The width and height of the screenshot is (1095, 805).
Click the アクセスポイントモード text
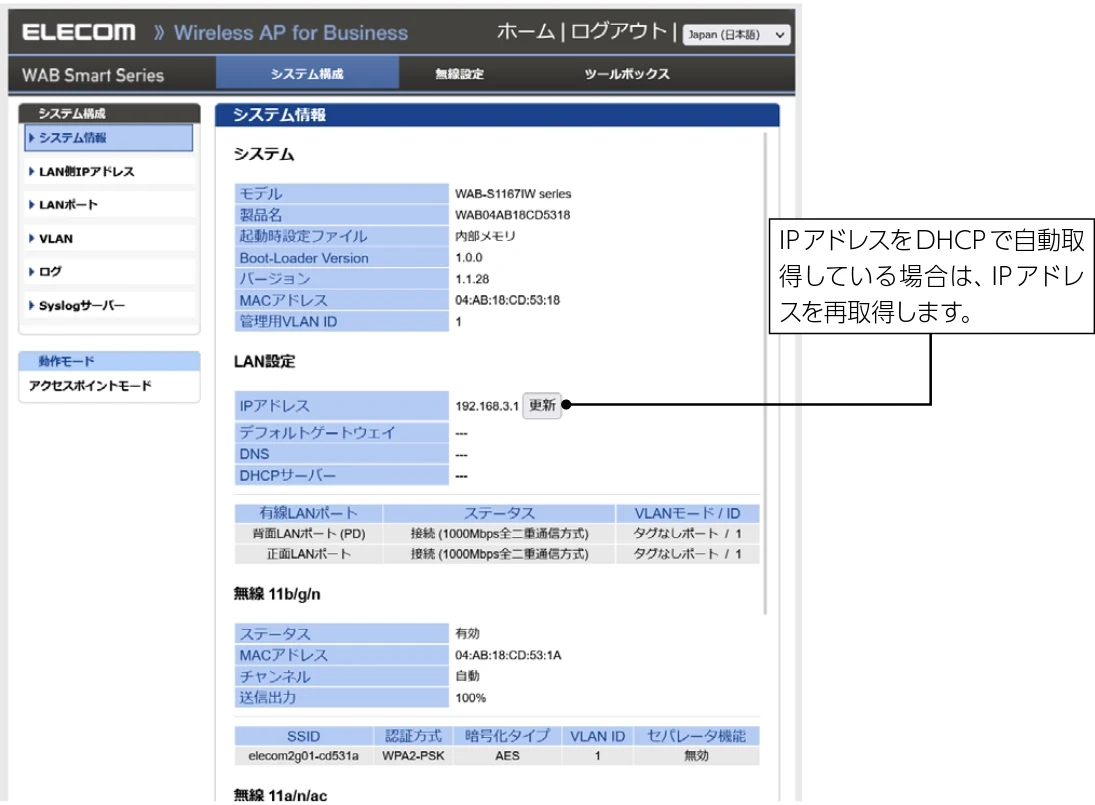coord(90,385)
